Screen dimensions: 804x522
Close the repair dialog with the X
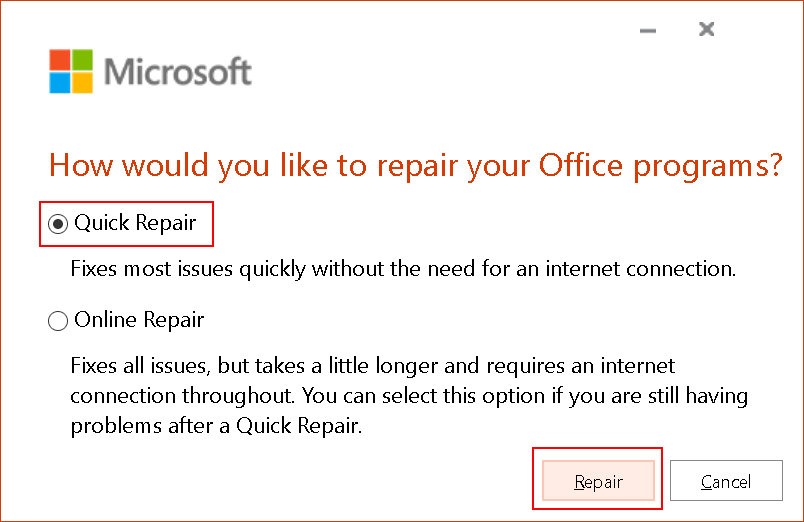(x=707, y=29)
